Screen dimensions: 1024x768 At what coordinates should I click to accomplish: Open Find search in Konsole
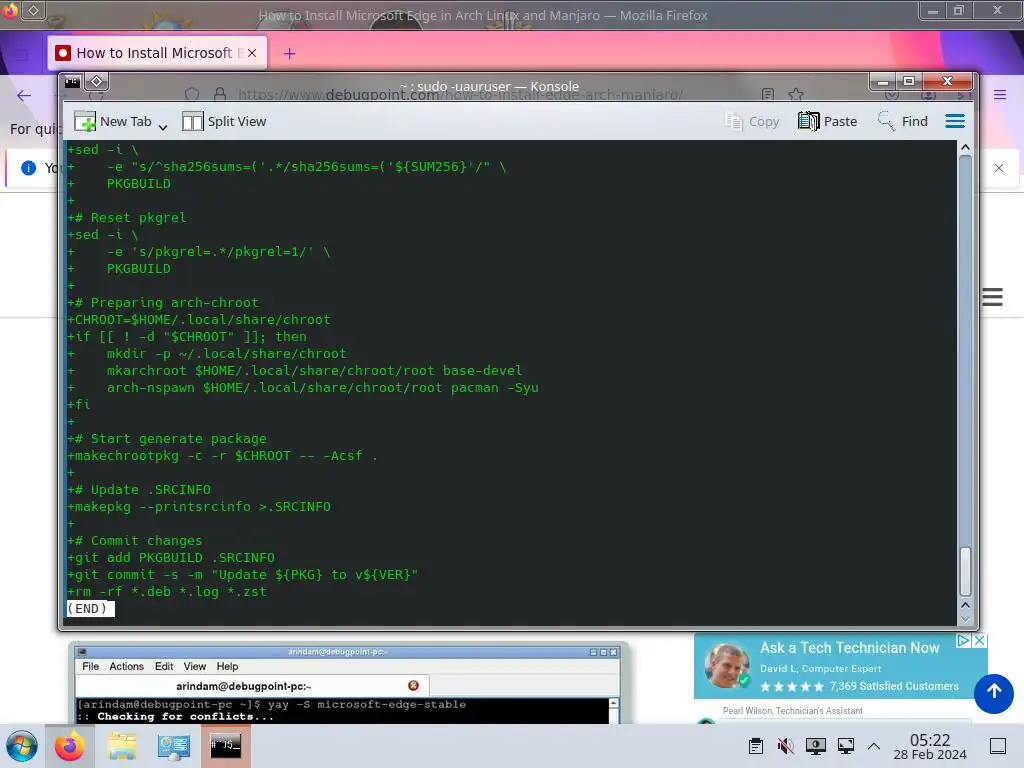pyautogui.click(x=903, y=121)
